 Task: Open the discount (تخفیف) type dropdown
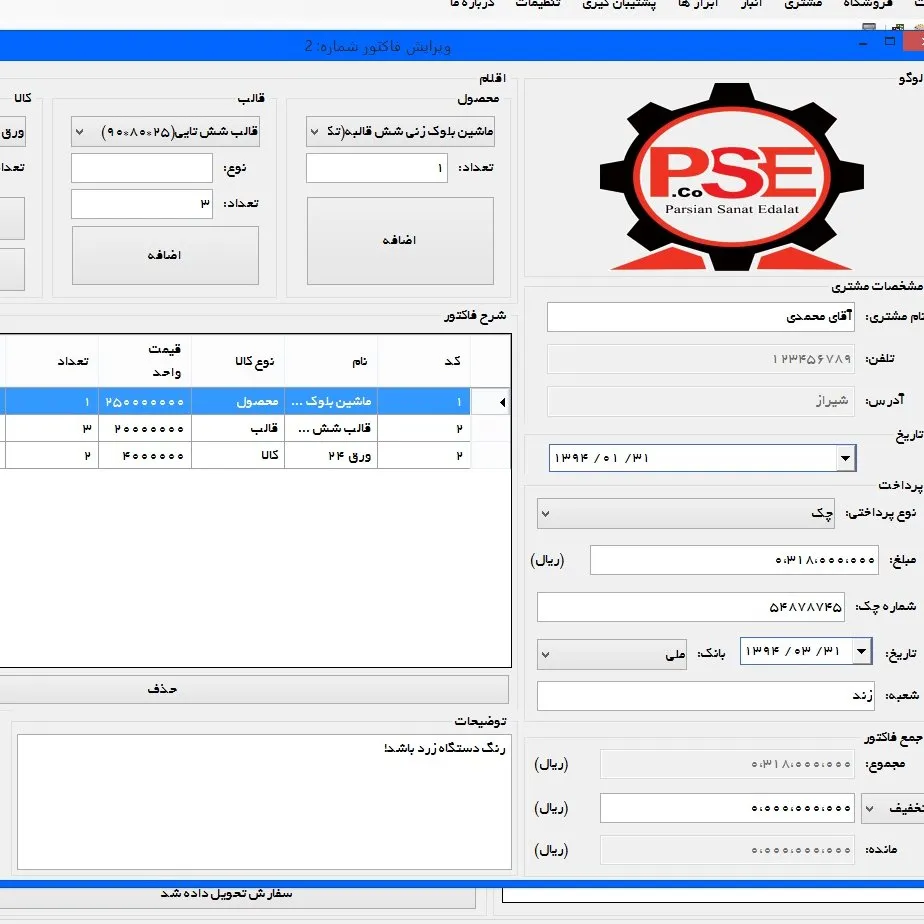[x=870, y=808]
